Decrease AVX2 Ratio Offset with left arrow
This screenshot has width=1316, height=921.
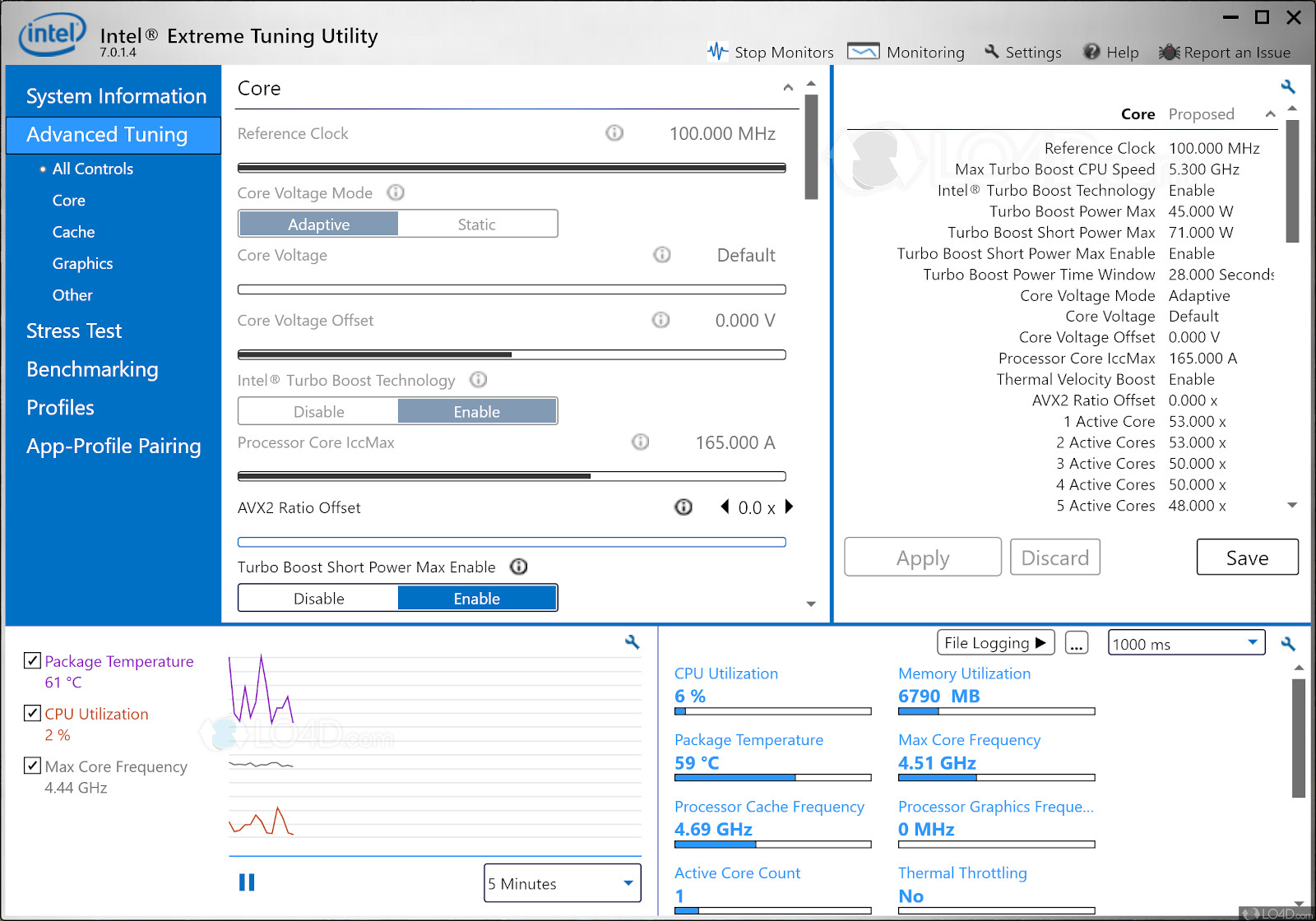[x=725, y=507]
